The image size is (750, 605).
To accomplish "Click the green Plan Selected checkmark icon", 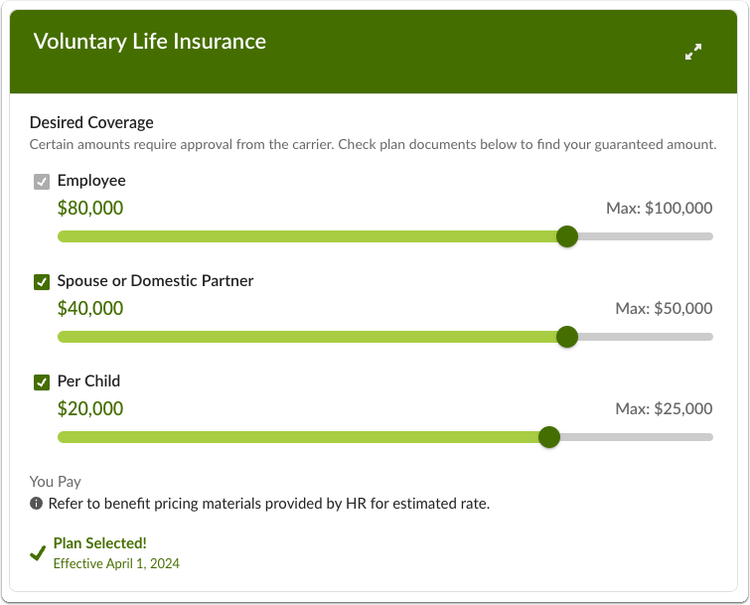I will tap(38, 553).
